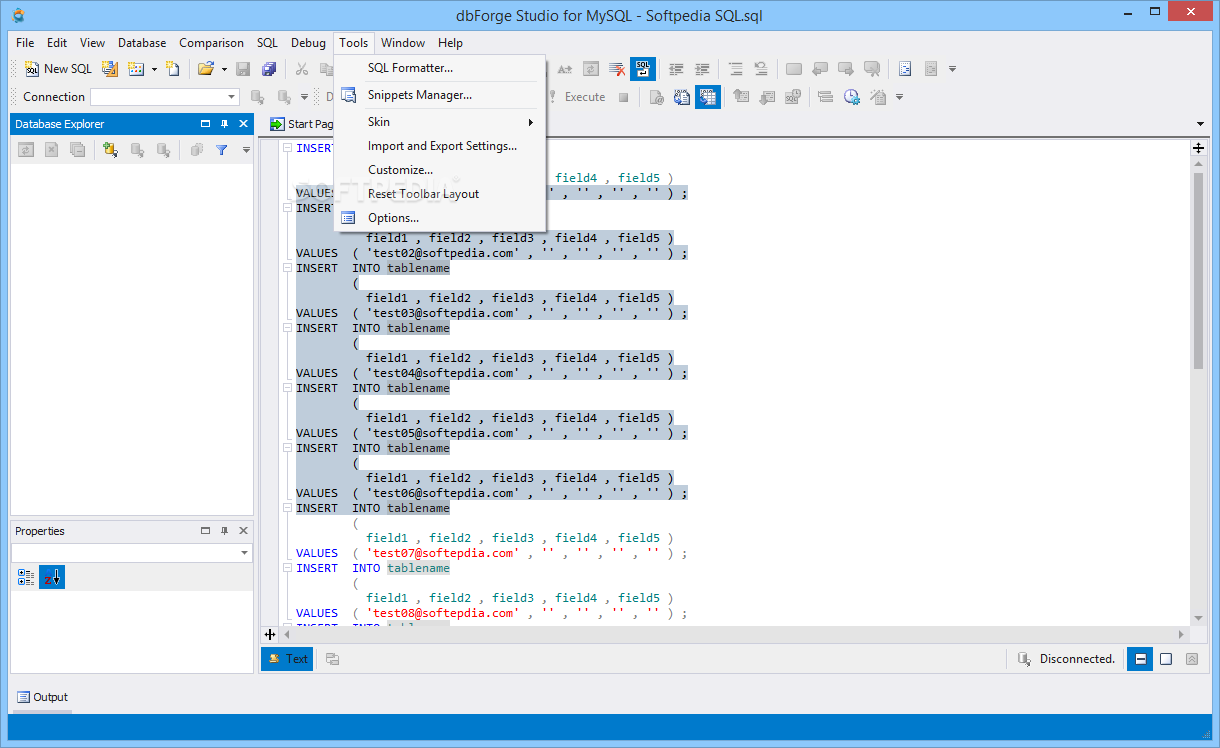Image resolution: width=1220 pixels, height=748 pixels.
Task: Click the New Connection icon in Database Explorer
Action: (111, 150)
